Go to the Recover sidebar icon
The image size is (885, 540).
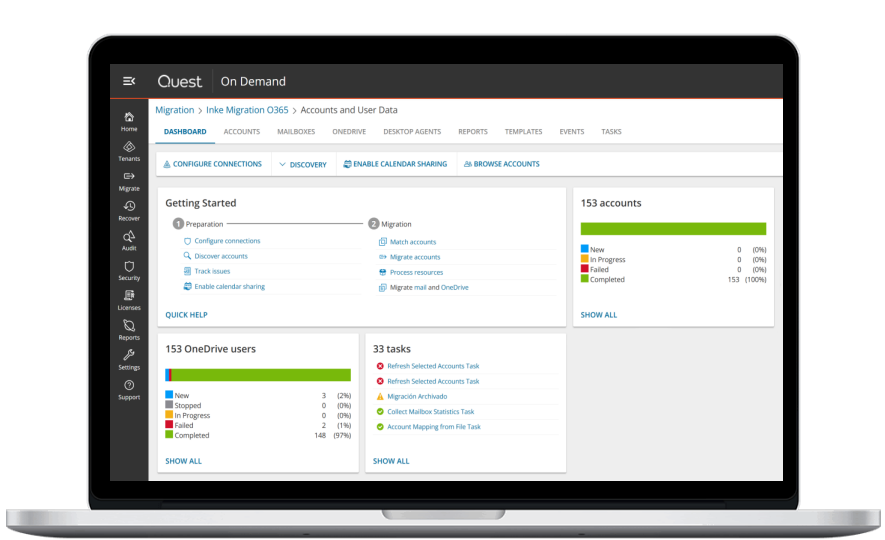[x=129, y=207]
